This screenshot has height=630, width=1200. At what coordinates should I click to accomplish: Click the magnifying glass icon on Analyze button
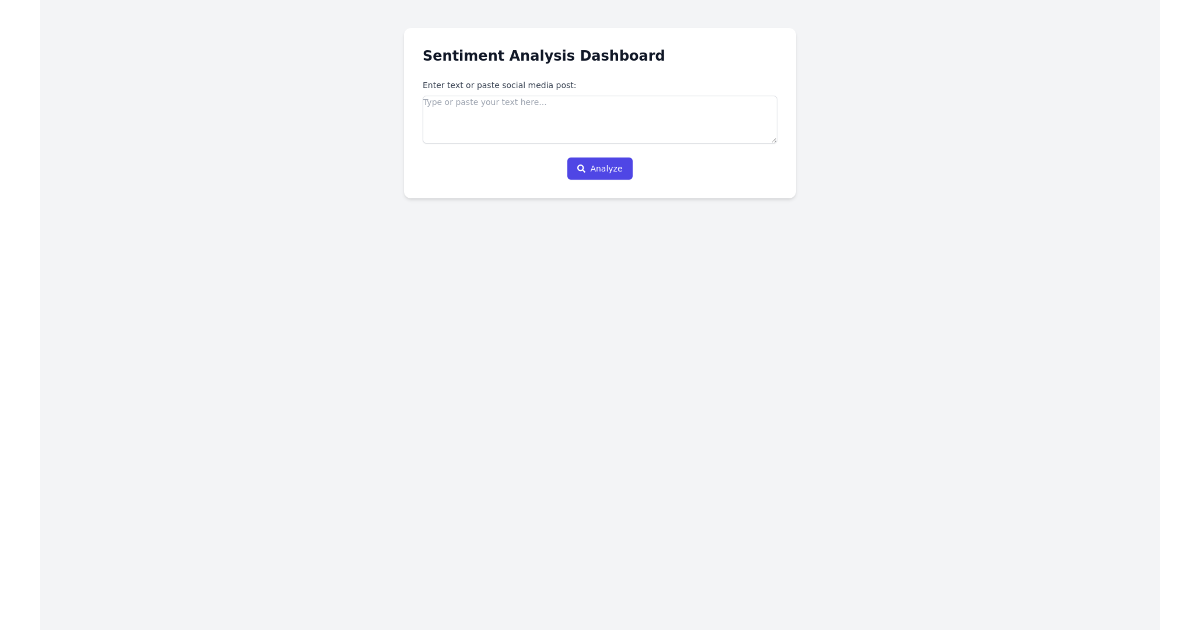click(x=582, y=168)
